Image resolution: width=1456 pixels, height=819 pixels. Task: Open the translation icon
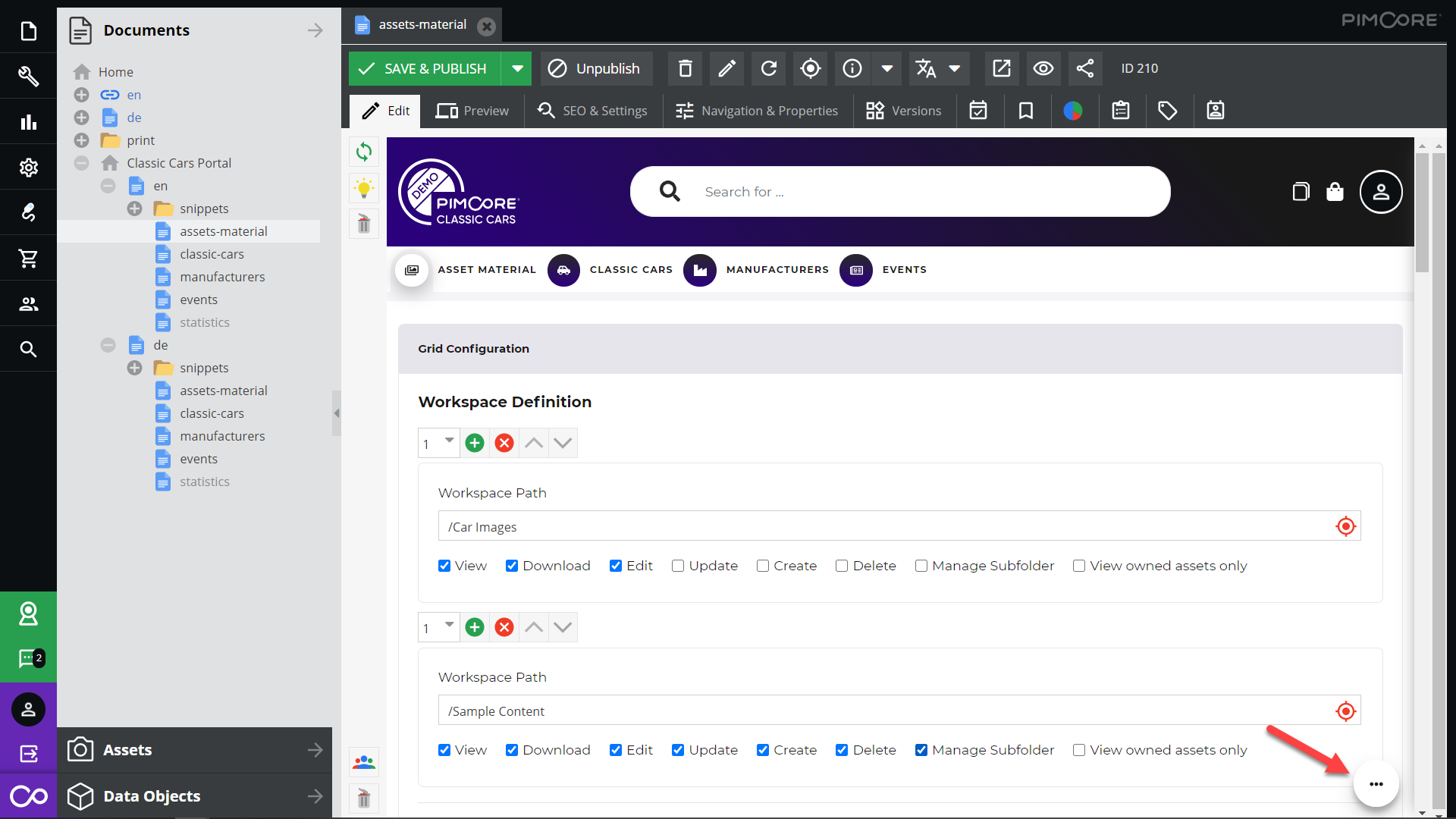925,68
